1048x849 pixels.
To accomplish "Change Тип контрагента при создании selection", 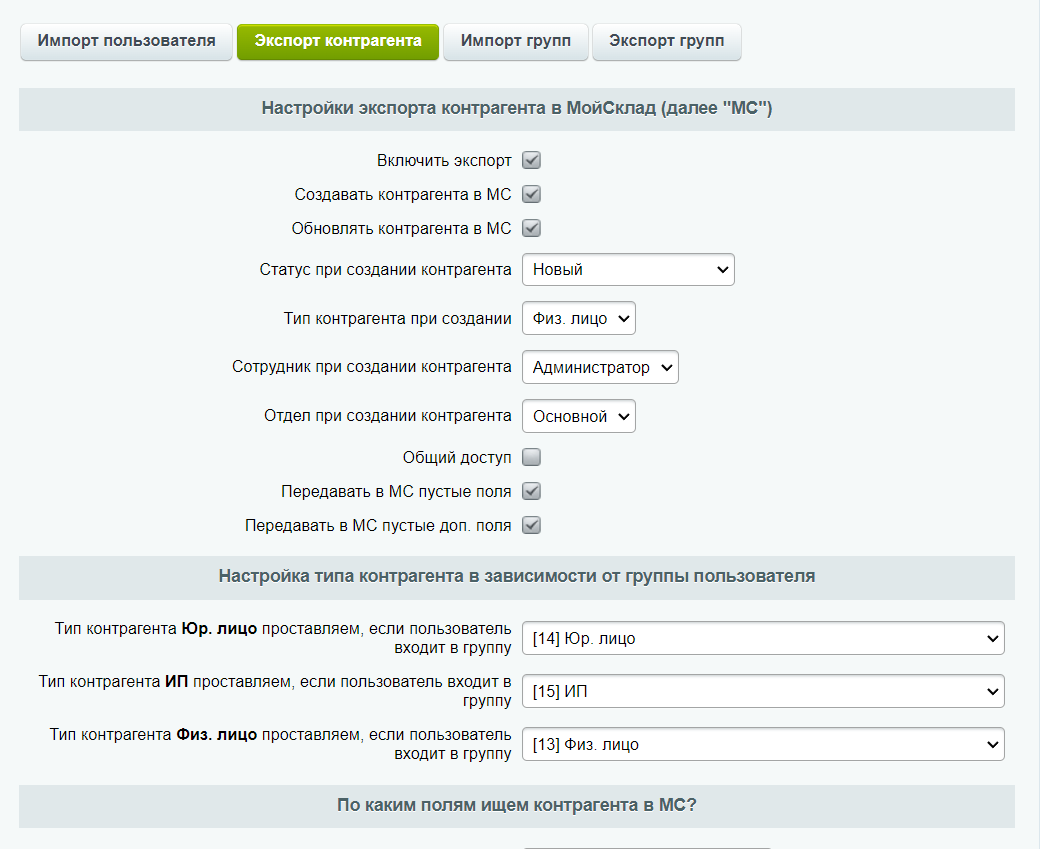I will click(x=578, y=318).
